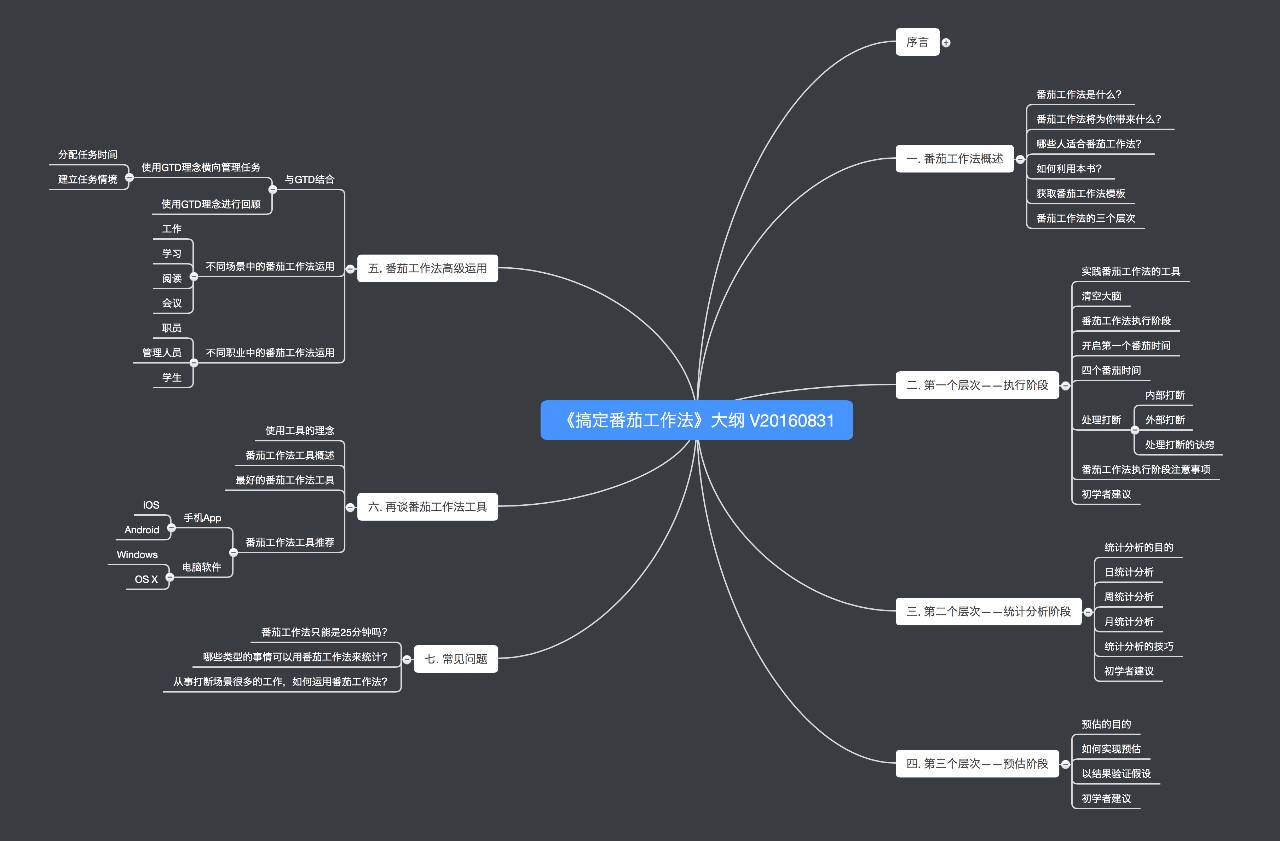Collapse the 一. 番茄工作法概述 branch

click(x=1019, y=159)
